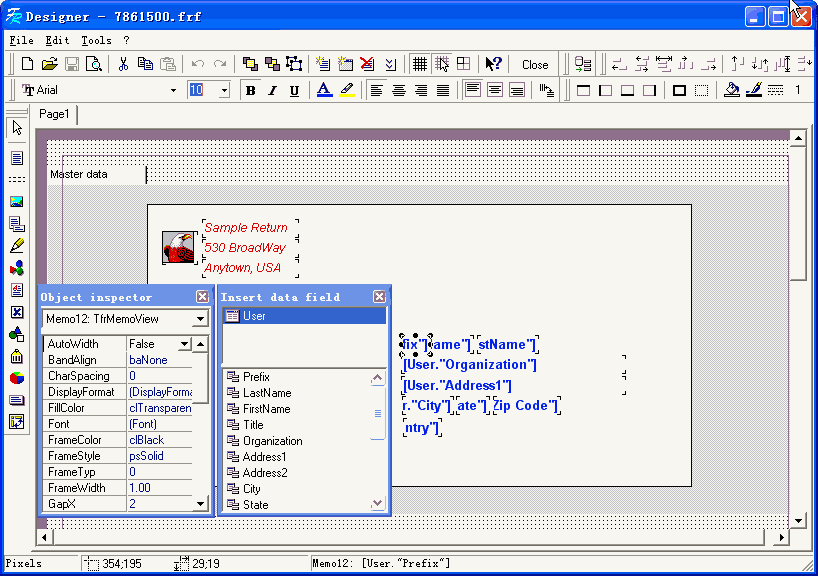Click the highlight text icon

(x=346, y=90)
